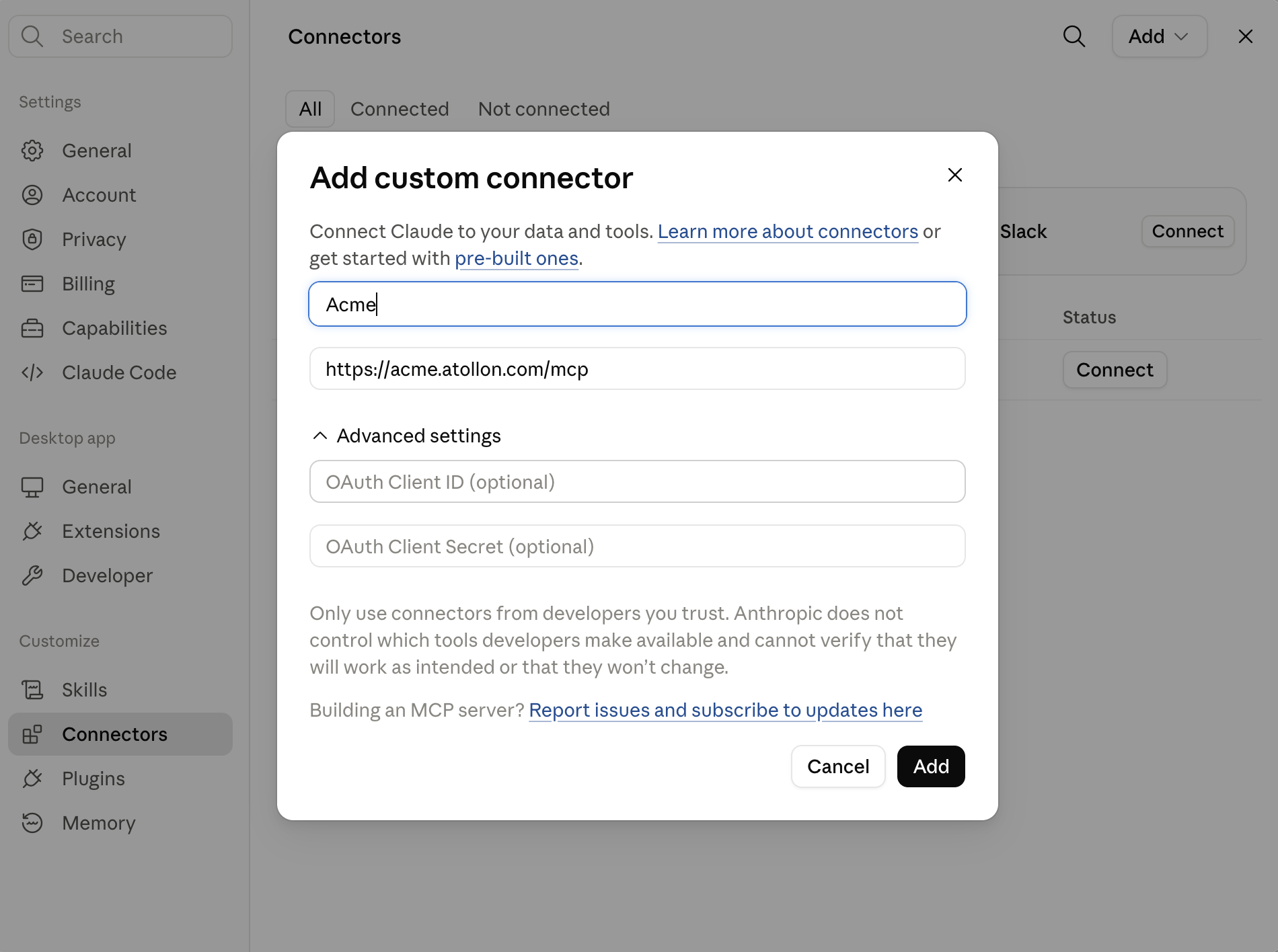The height and width of the screenshot is (952, 1278).
Task: Select the Memory icon in the sidebar
Action: point(32,823)
